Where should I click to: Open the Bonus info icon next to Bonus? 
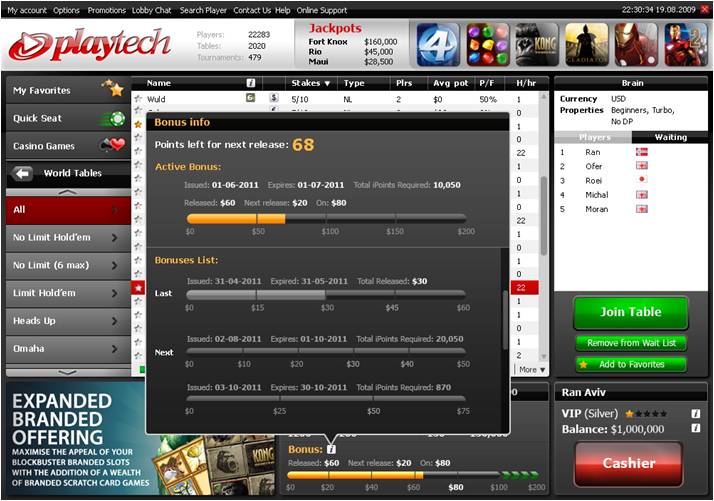click(x=332, y=450)
